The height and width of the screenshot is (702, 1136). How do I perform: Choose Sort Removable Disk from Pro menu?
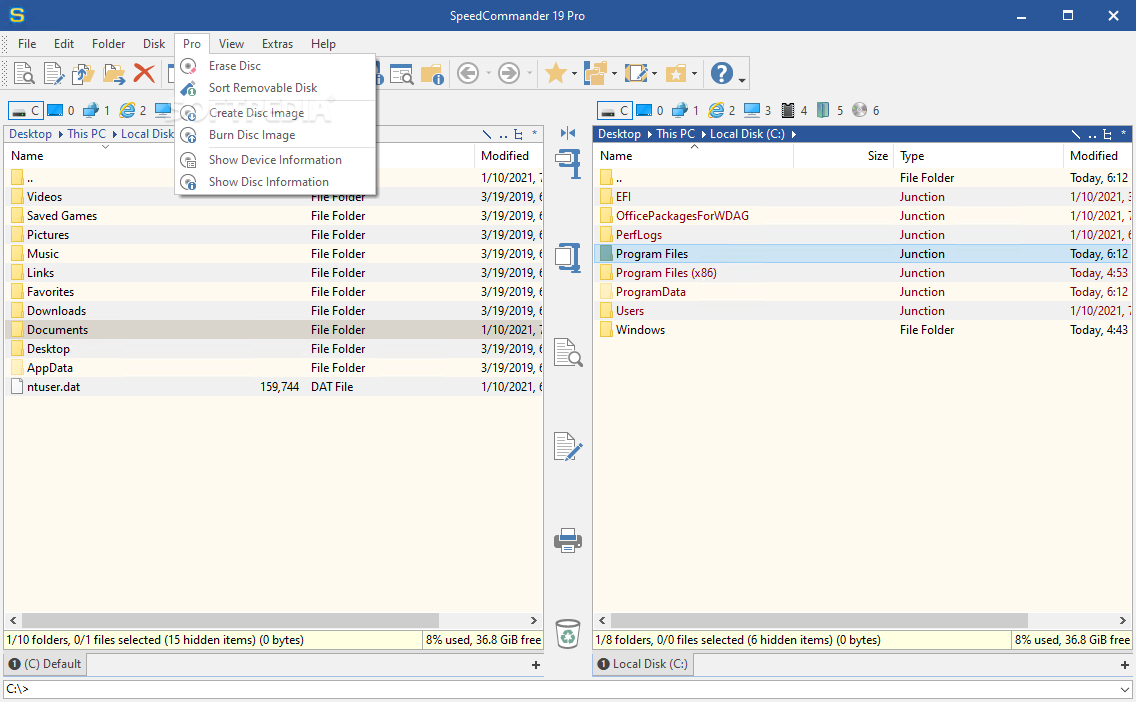tap(275, 88)
